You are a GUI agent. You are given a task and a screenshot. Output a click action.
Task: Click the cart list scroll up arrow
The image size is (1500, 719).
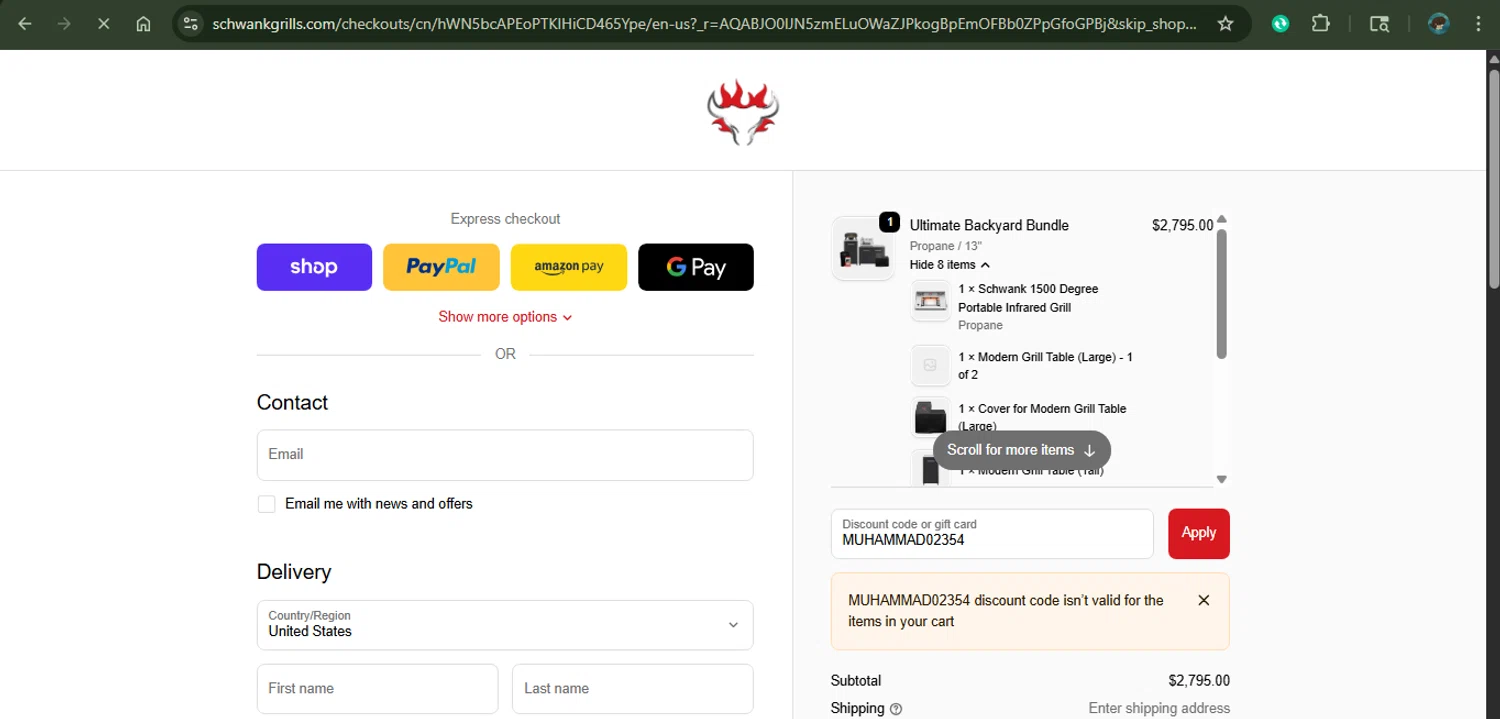1221,220
